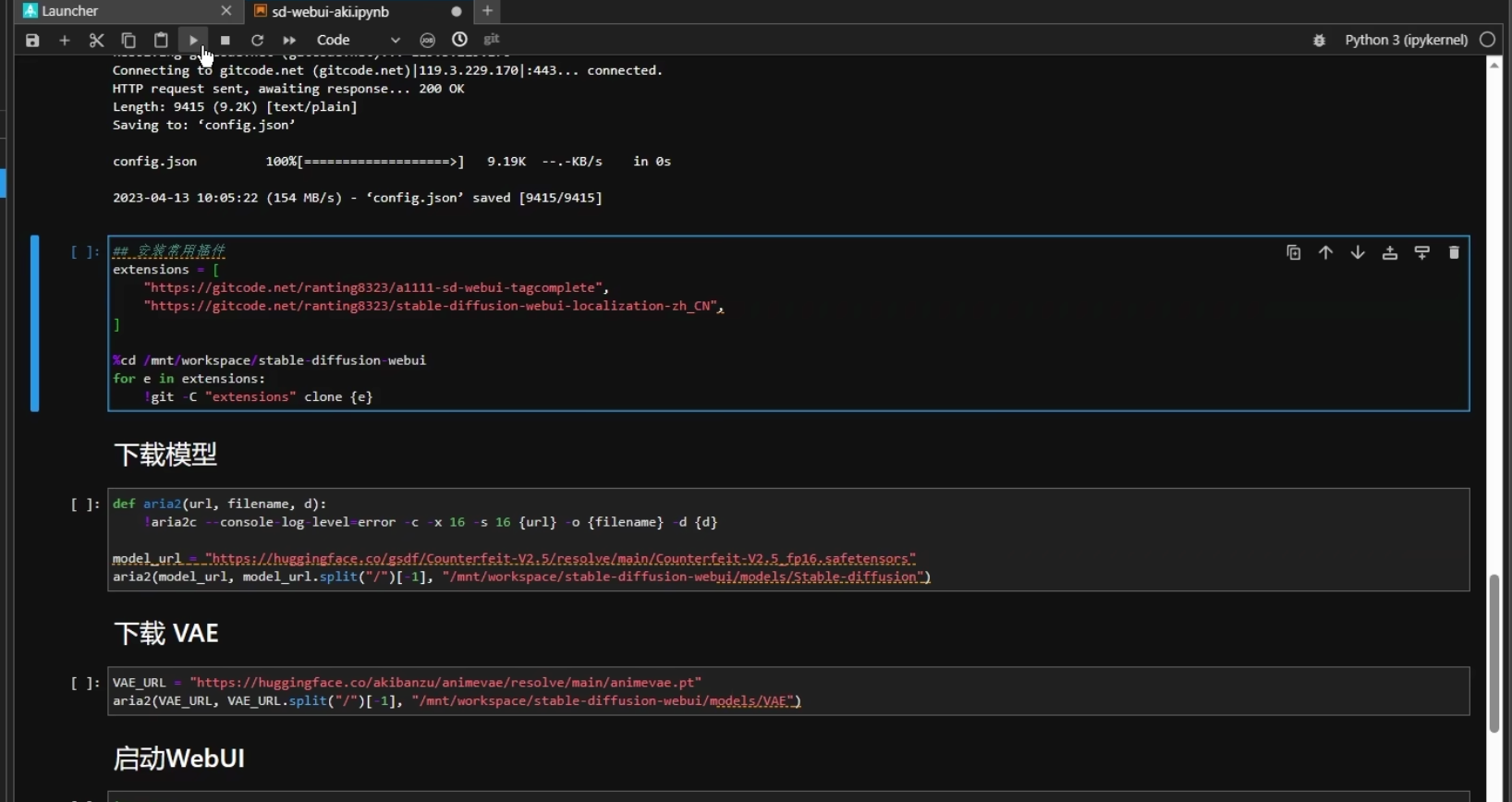Image resolution: width=1512 pixels, height=802 pixels.
Task: Restart kernel and run all cells
Action: pos(289,41)
